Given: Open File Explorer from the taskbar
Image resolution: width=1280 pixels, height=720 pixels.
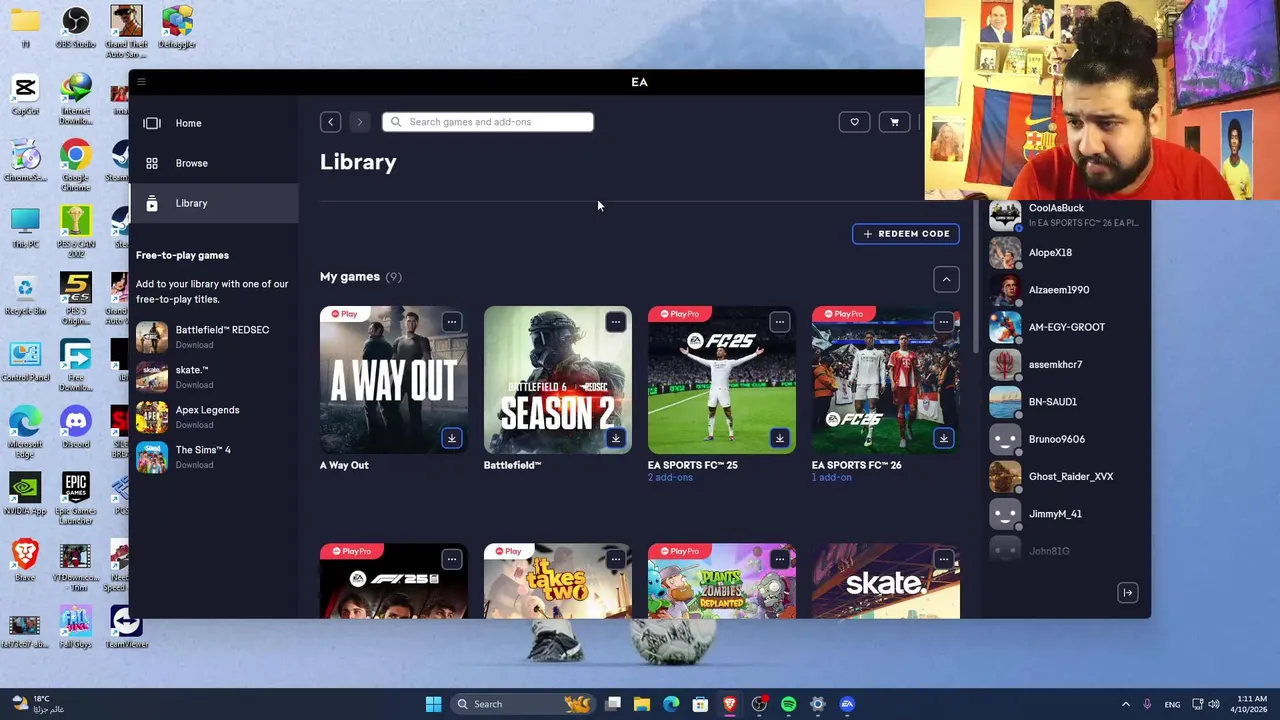Looking at the screenshot, I should [x=642, y=704].
